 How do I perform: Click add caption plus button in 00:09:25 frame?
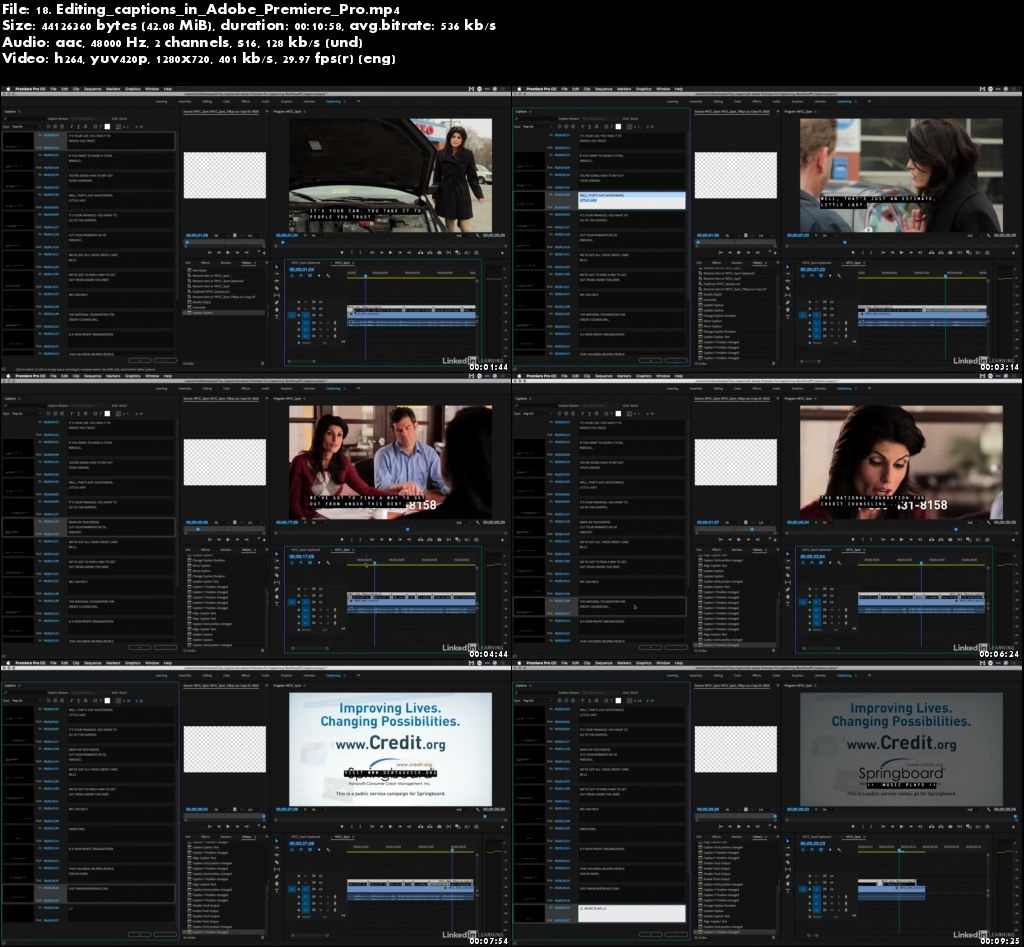(x=650, y=935)
